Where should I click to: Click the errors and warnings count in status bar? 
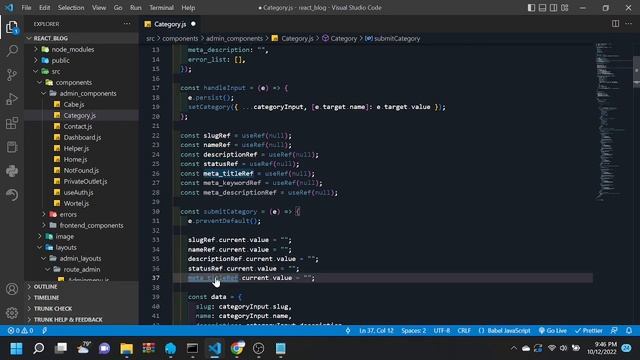[20, 331]
